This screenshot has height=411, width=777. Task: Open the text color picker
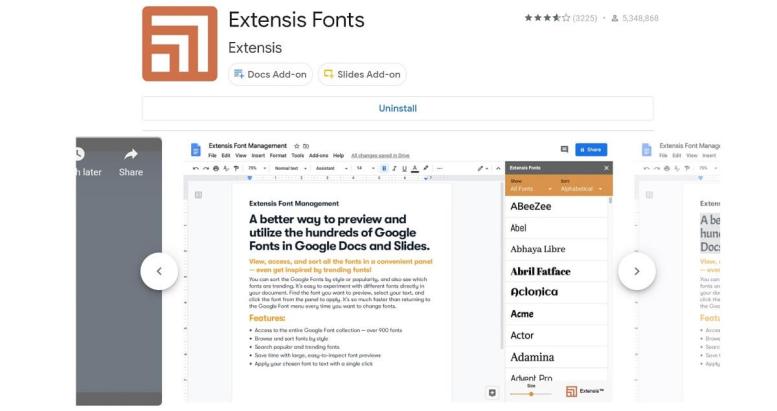[x=415, y=169]
